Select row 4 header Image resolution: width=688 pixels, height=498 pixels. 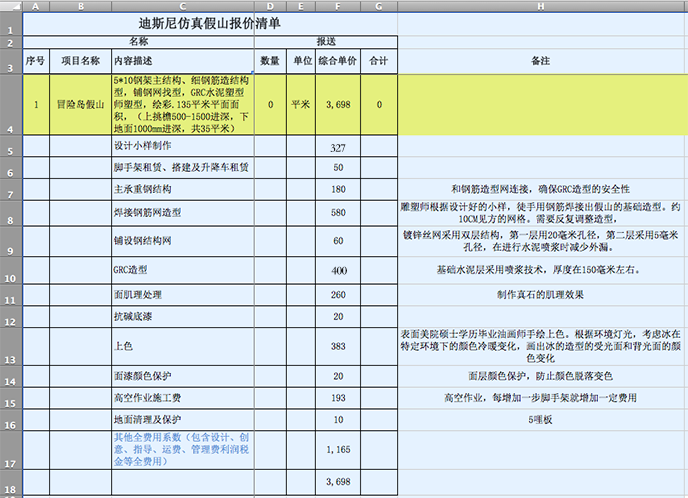pos(10,104)
